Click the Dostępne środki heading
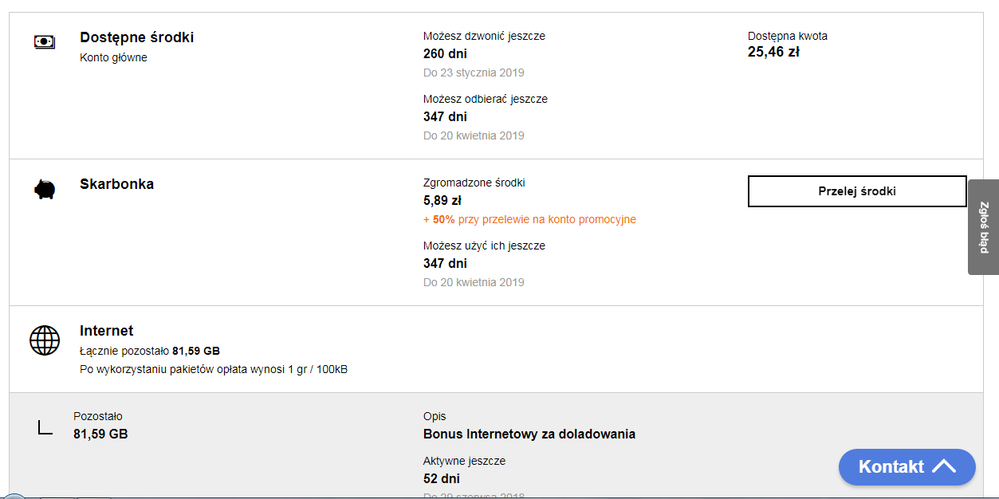 [137, 37]
